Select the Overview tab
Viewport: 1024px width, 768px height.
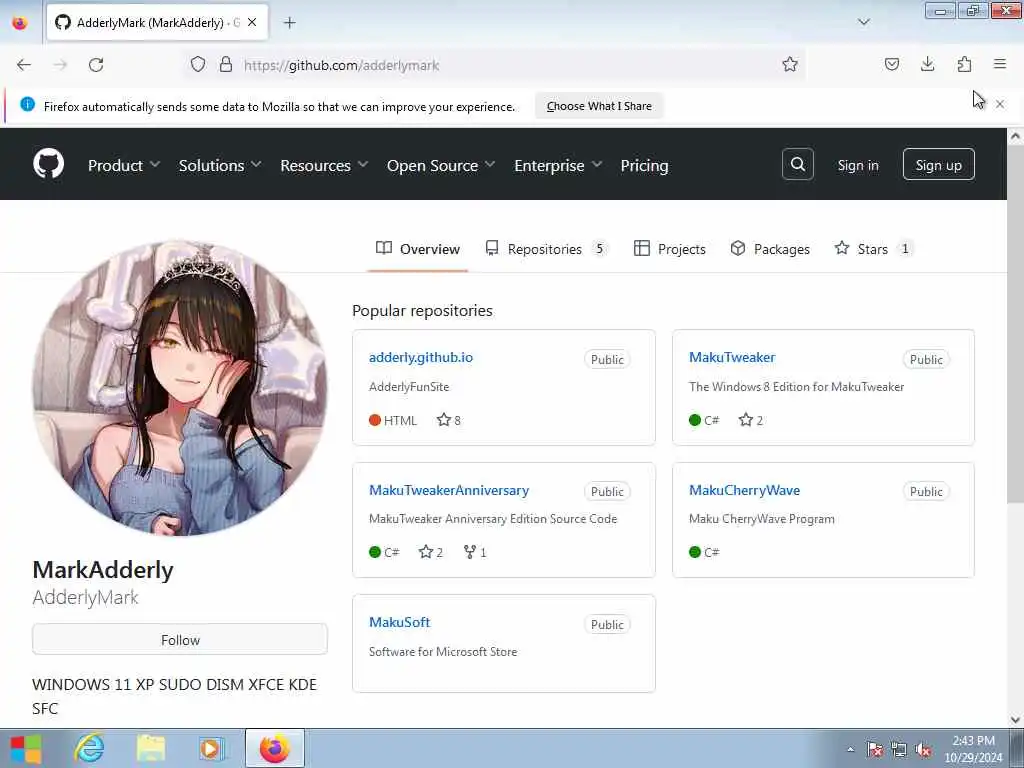point(418,249)
